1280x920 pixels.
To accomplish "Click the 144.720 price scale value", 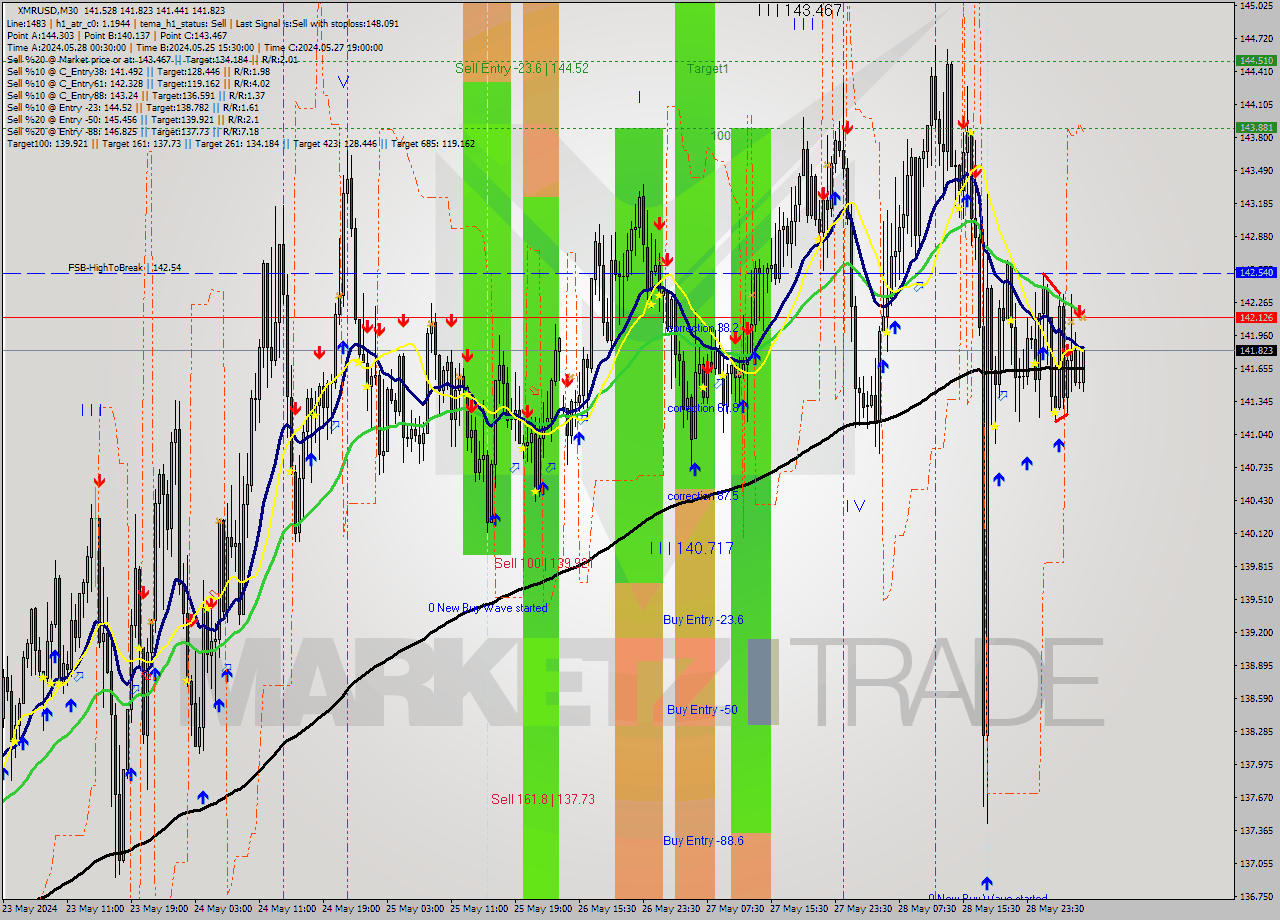I will click(1256, 39).
